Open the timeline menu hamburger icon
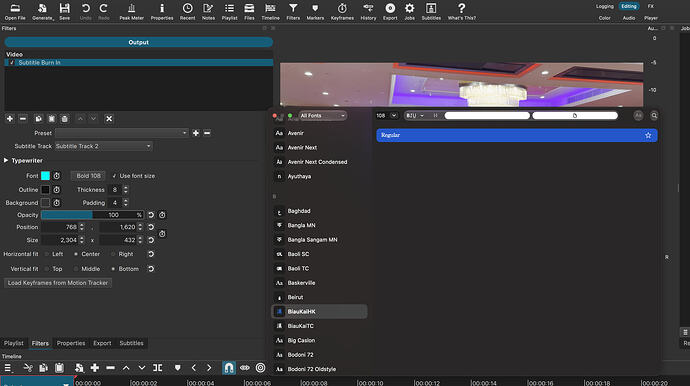The image size is (690, 386). 7,368
